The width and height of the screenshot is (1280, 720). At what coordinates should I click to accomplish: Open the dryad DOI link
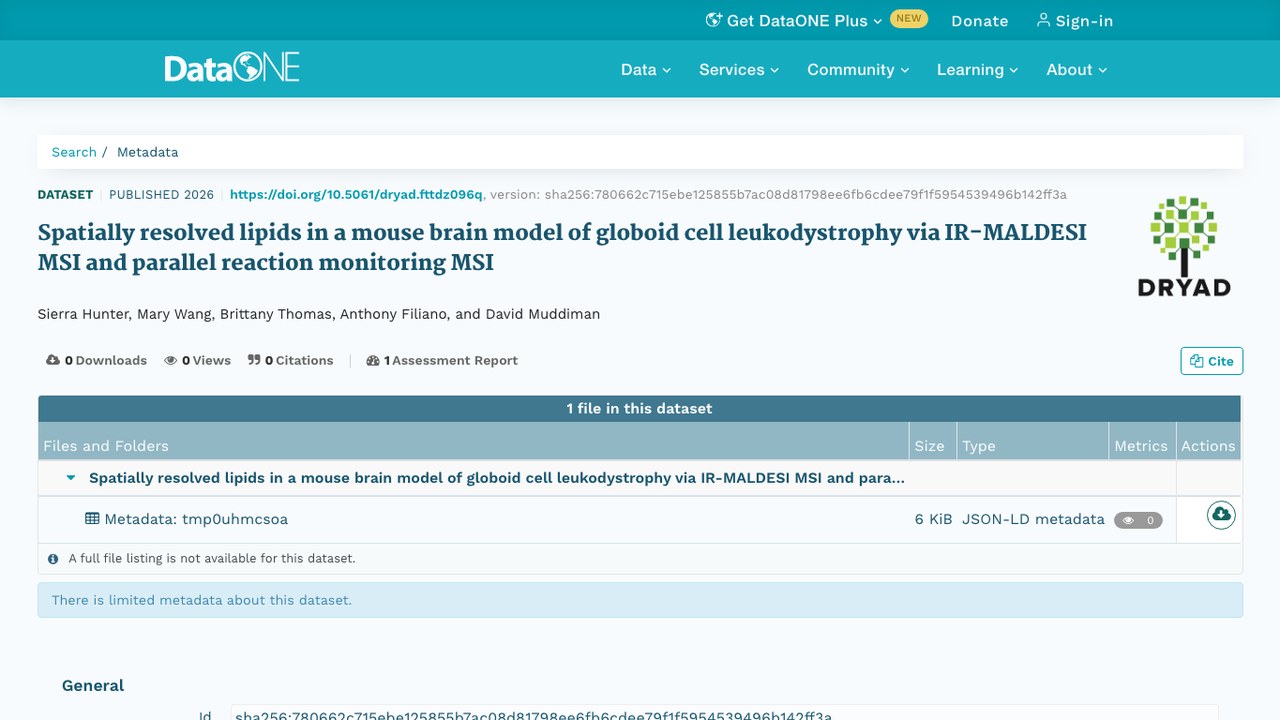[x=356, y=194]
